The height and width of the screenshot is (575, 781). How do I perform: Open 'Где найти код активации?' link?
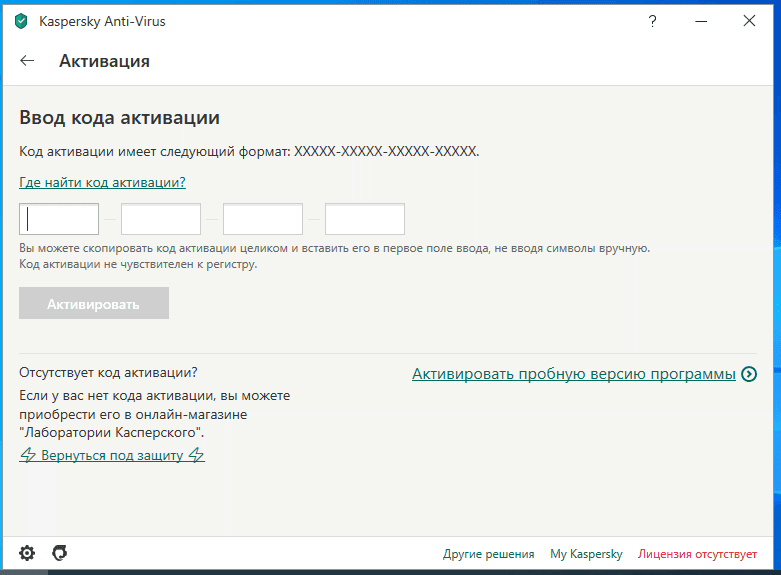[x=102, y=182]
